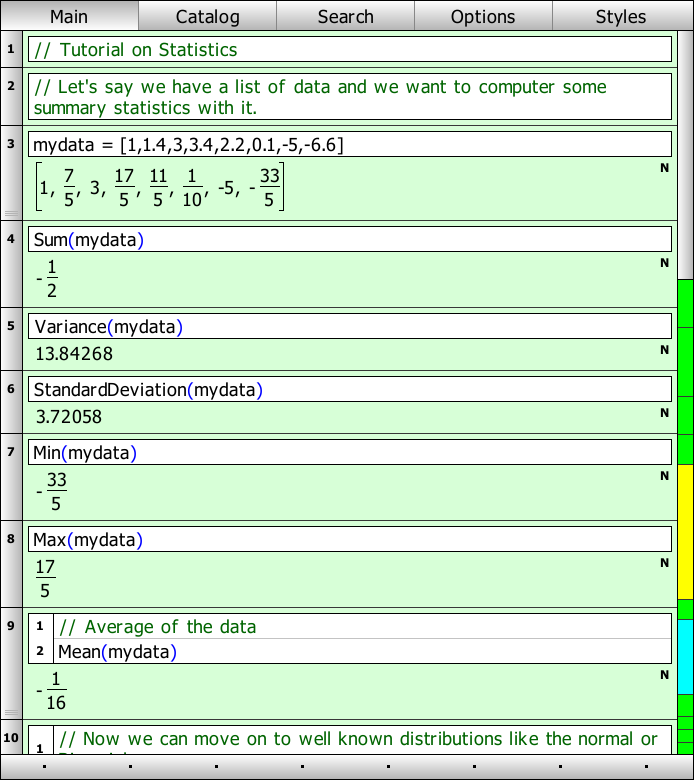Toggle the N indicator on the Variance result
The width and height of the screenshot is (694, 780).
click(664, 350)
